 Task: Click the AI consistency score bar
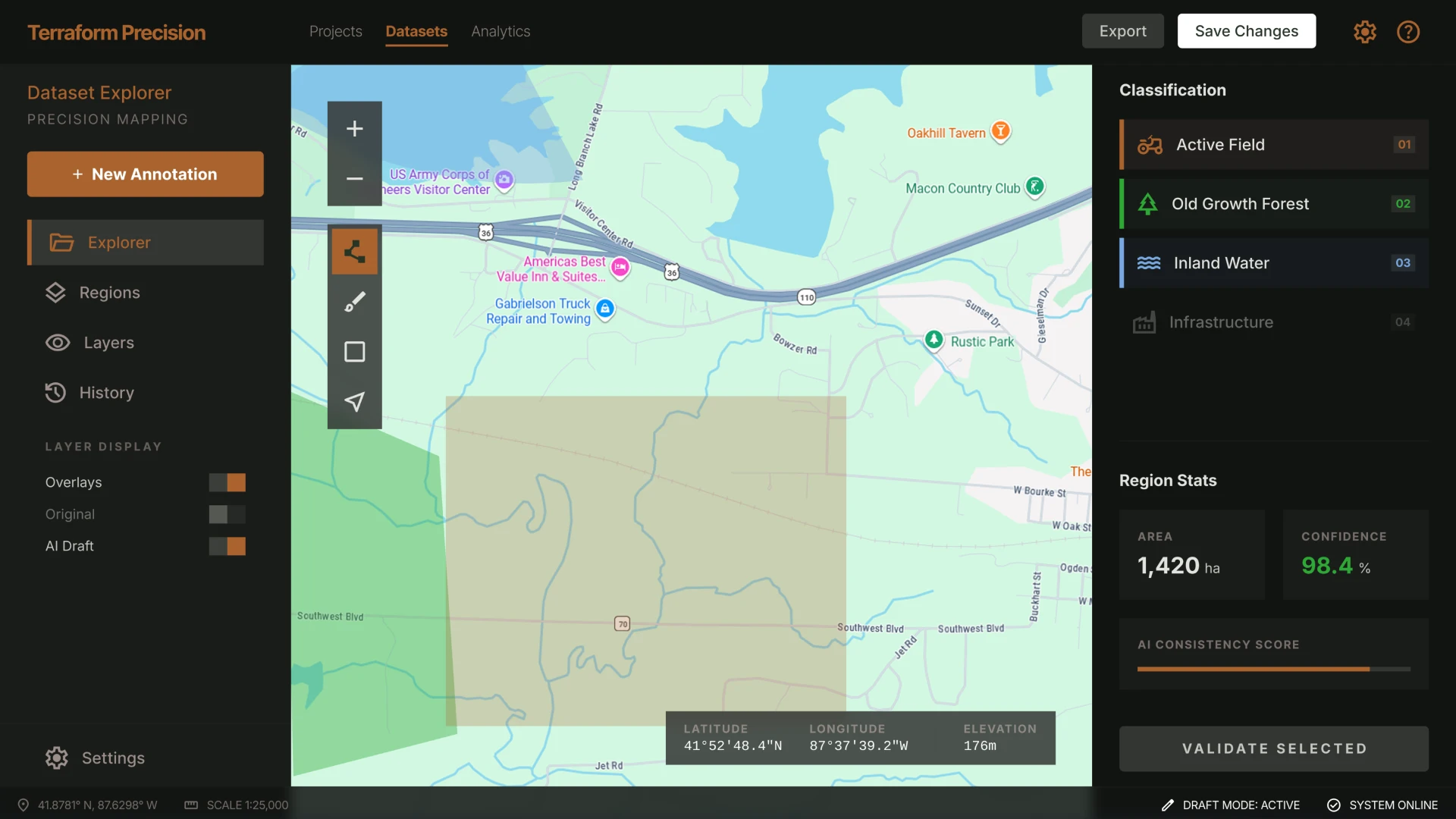tap(1273, 669)
